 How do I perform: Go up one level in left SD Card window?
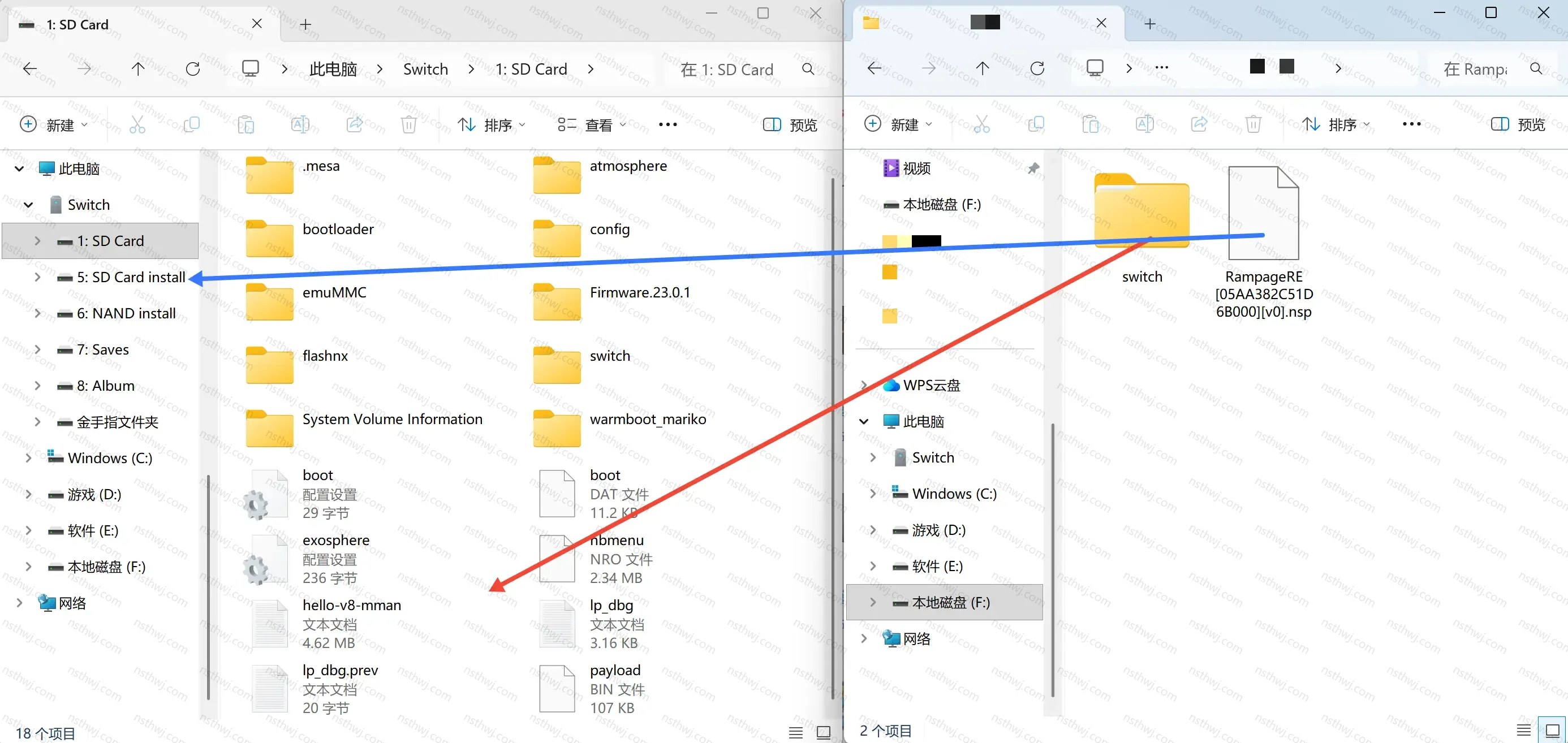[138, 69]
